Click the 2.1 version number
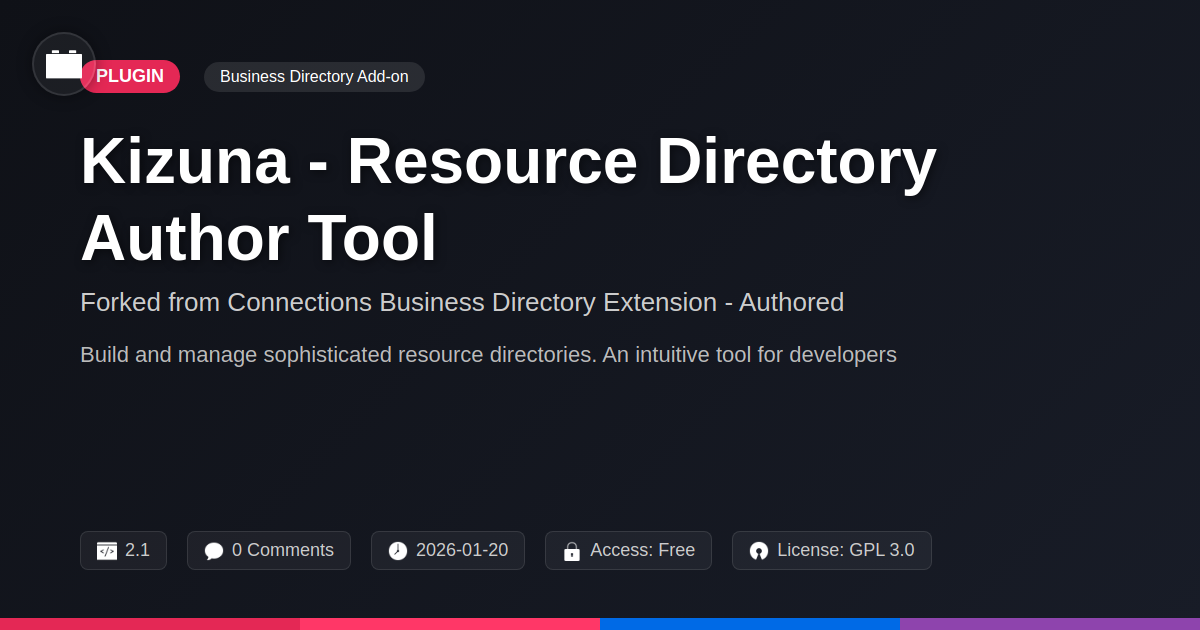 tap(137, 550)
